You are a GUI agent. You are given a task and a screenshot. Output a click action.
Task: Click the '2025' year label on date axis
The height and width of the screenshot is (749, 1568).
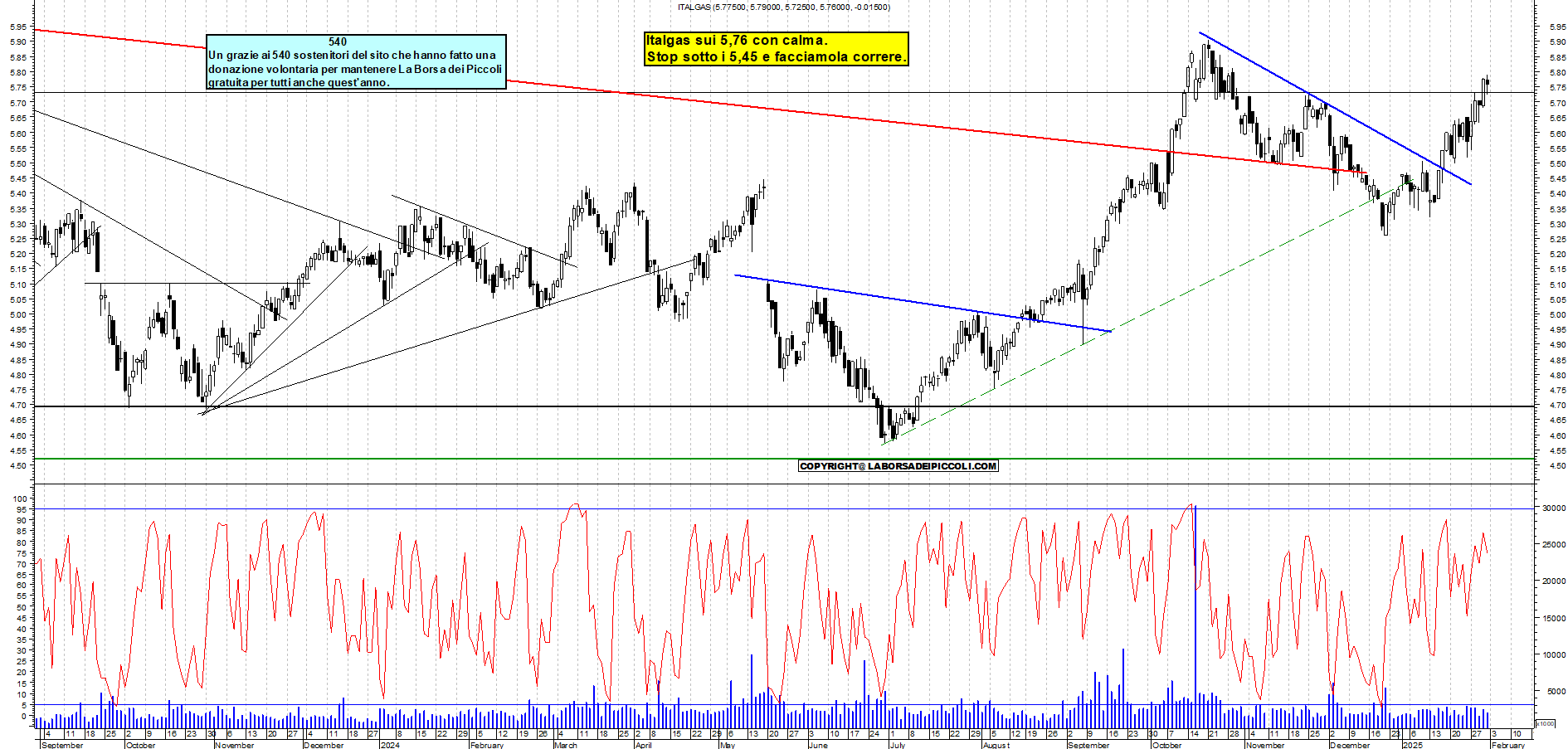(x=1413, y=745)
